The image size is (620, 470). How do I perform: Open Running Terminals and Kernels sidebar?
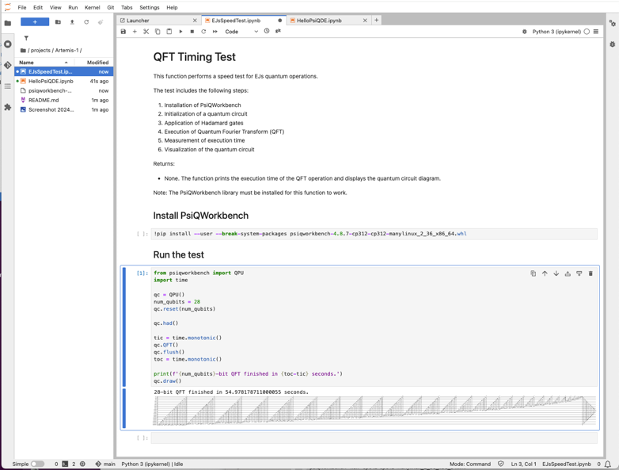point(8,44)
